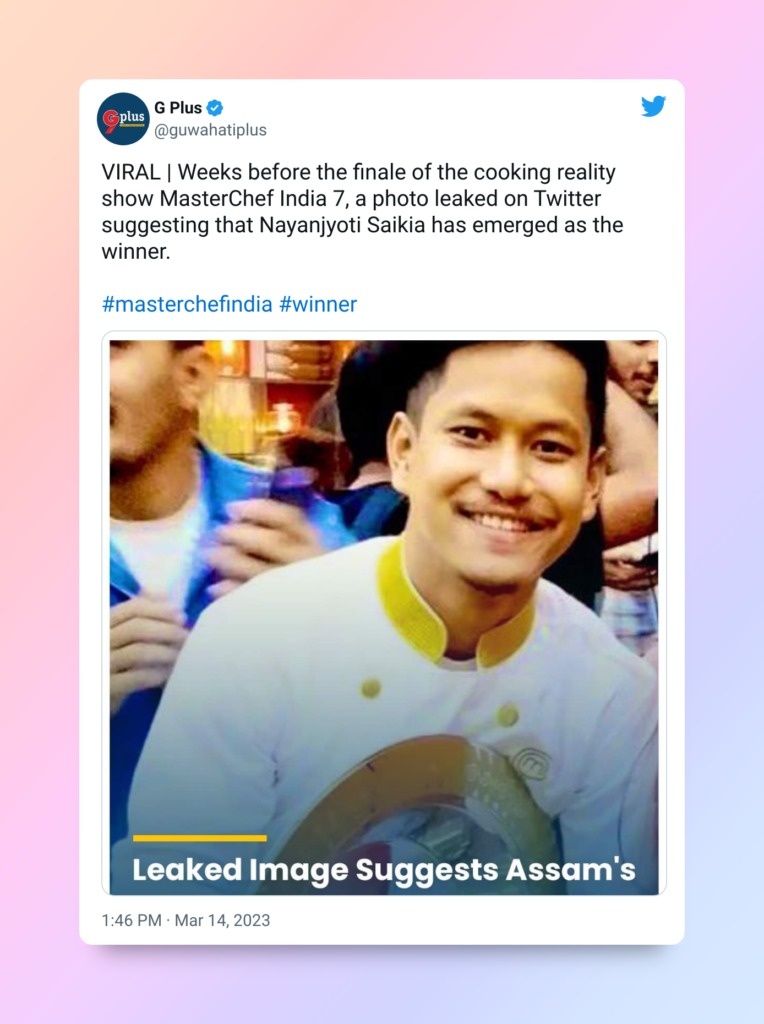This screenshot has width=764, height=1024.
Task: Click the Mar 14, 2023 date
Action: point(222,920)
